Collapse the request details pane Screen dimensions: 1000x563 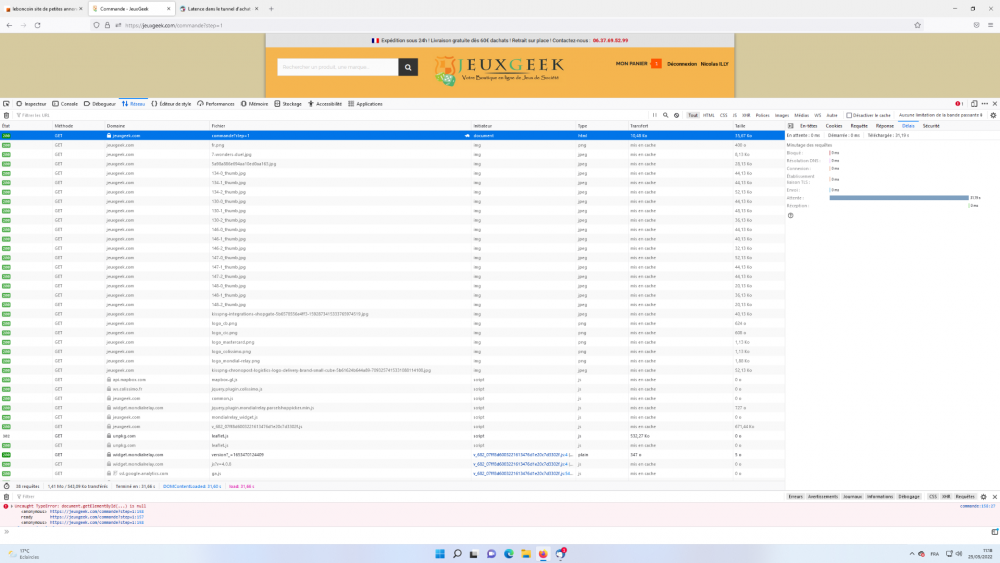(790, 126)
